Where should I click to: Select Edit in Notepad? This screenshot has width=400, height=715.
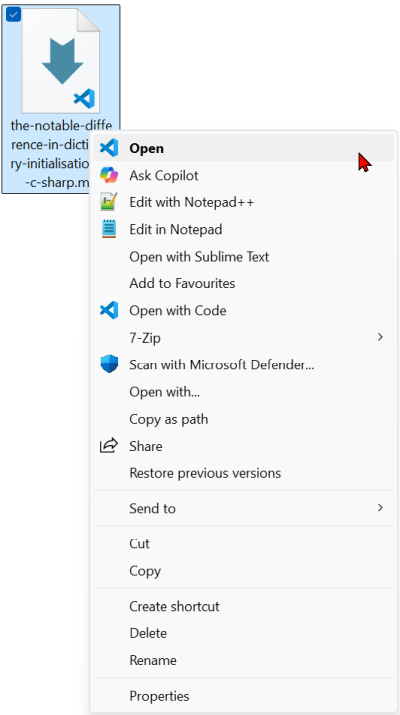(244, 229)
